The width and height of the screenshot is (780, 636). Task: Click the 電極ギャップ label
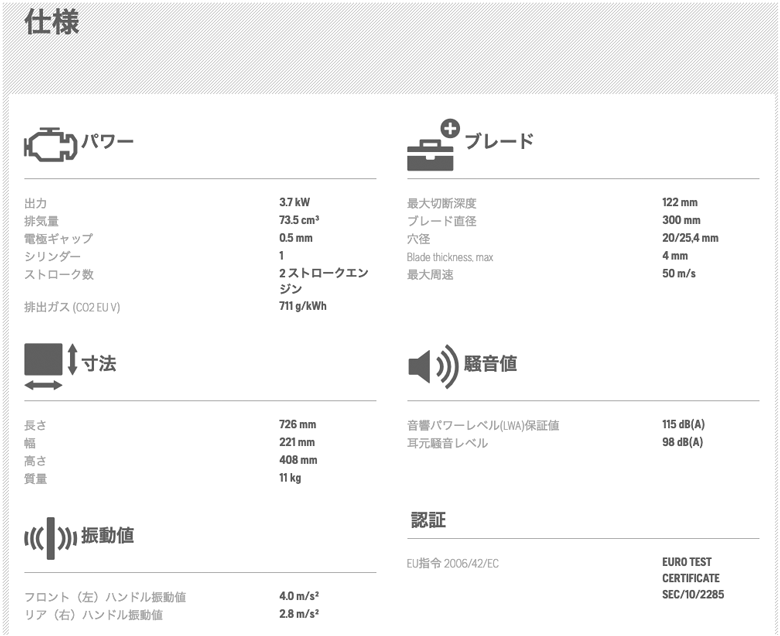point(58,239)
